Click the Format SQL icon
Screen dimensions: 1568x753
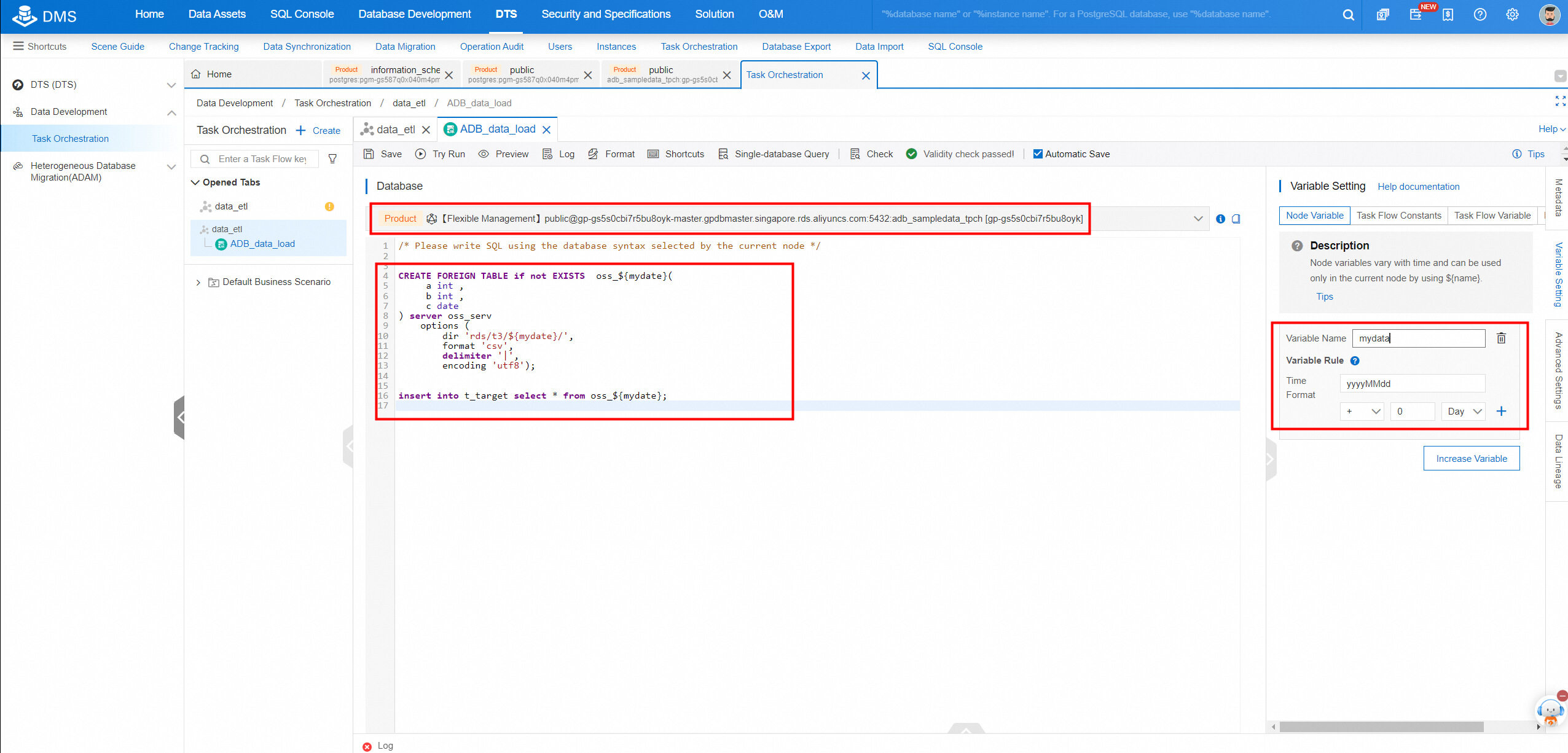[x=593, y=154]
